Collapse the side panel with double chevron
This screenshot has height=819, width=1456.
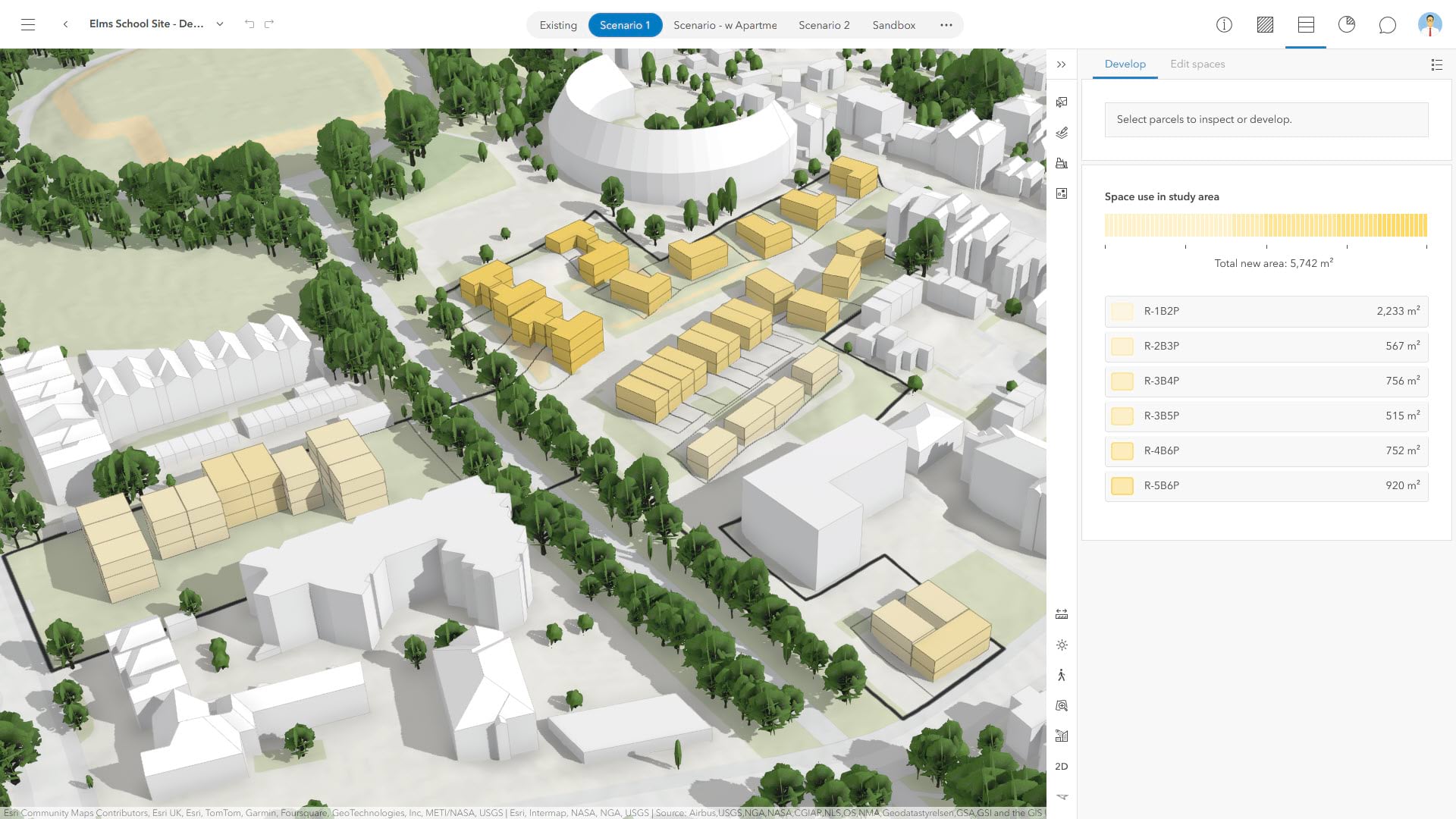tap(1062, 64)
